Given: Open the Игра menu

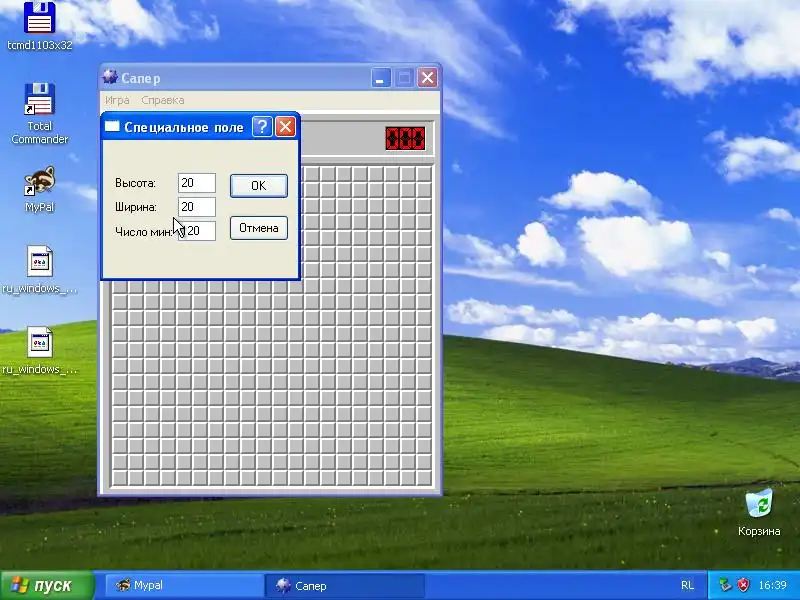Looking at the screenshot, I should pos(117,100).
